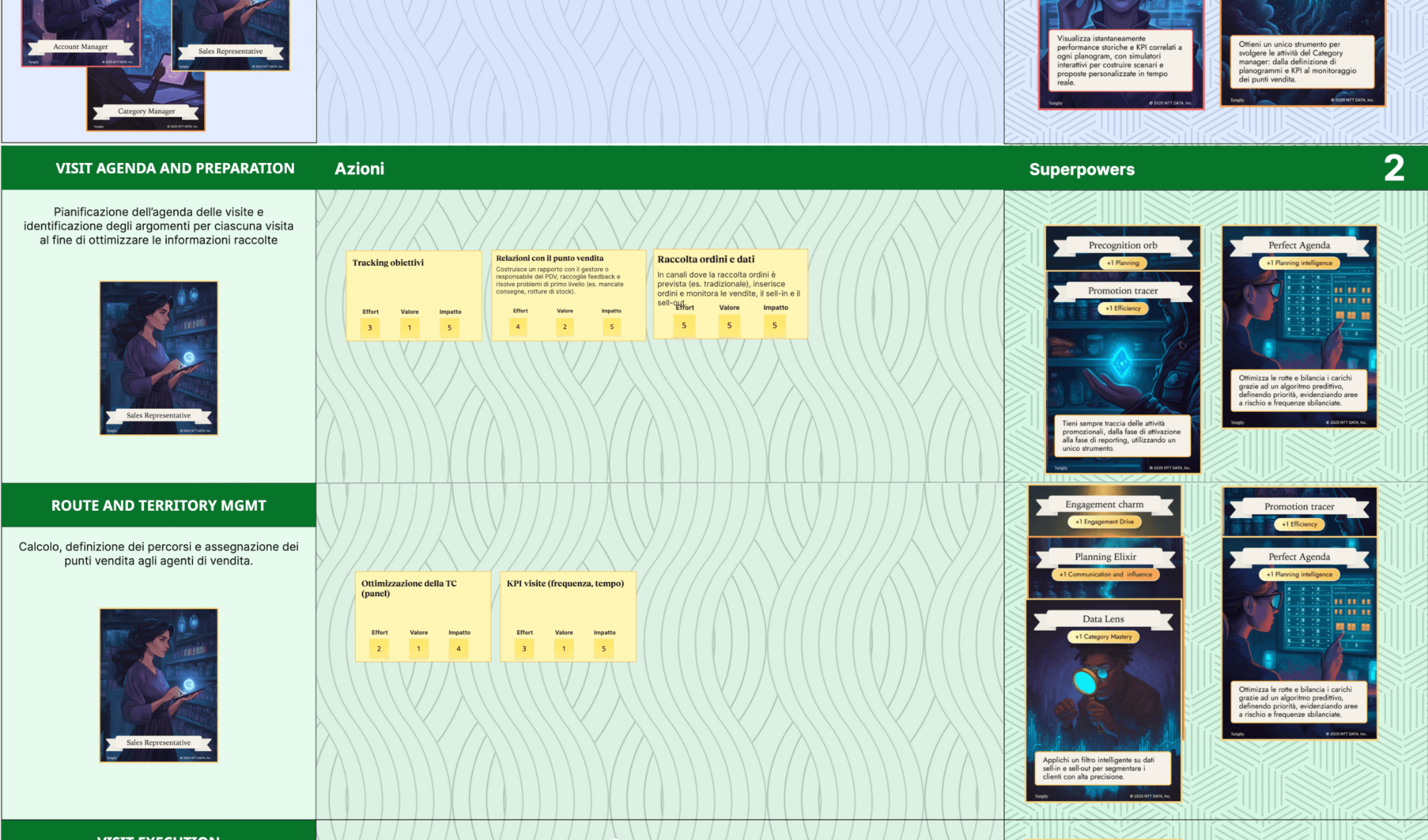Screen dimensions: 1428x840
Task: Select the Superpowers column heading
Action: pos(1081,170)
